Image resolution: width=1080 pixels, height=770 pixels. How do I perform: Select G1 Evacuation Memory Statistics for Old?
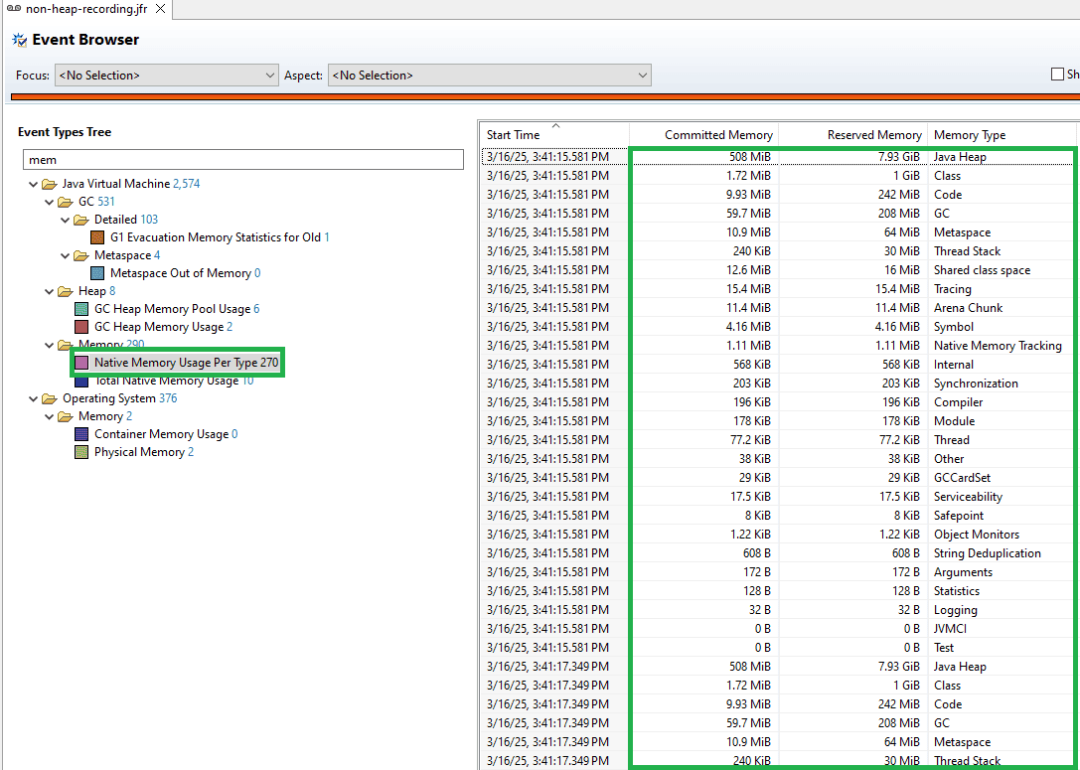click(x=220, y=238)
